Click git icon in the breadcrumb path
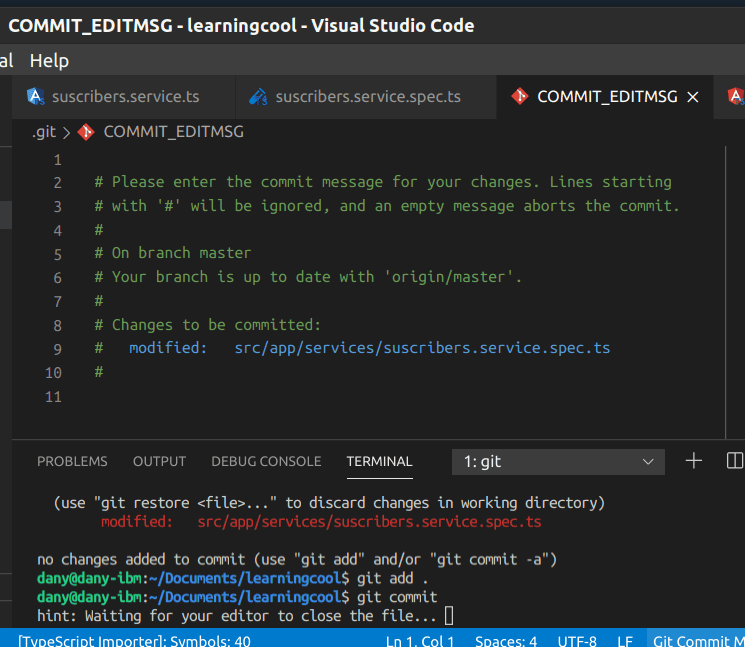Image resolution: width=745 pixels, height=647 pixels. click(x=86, y=132)
